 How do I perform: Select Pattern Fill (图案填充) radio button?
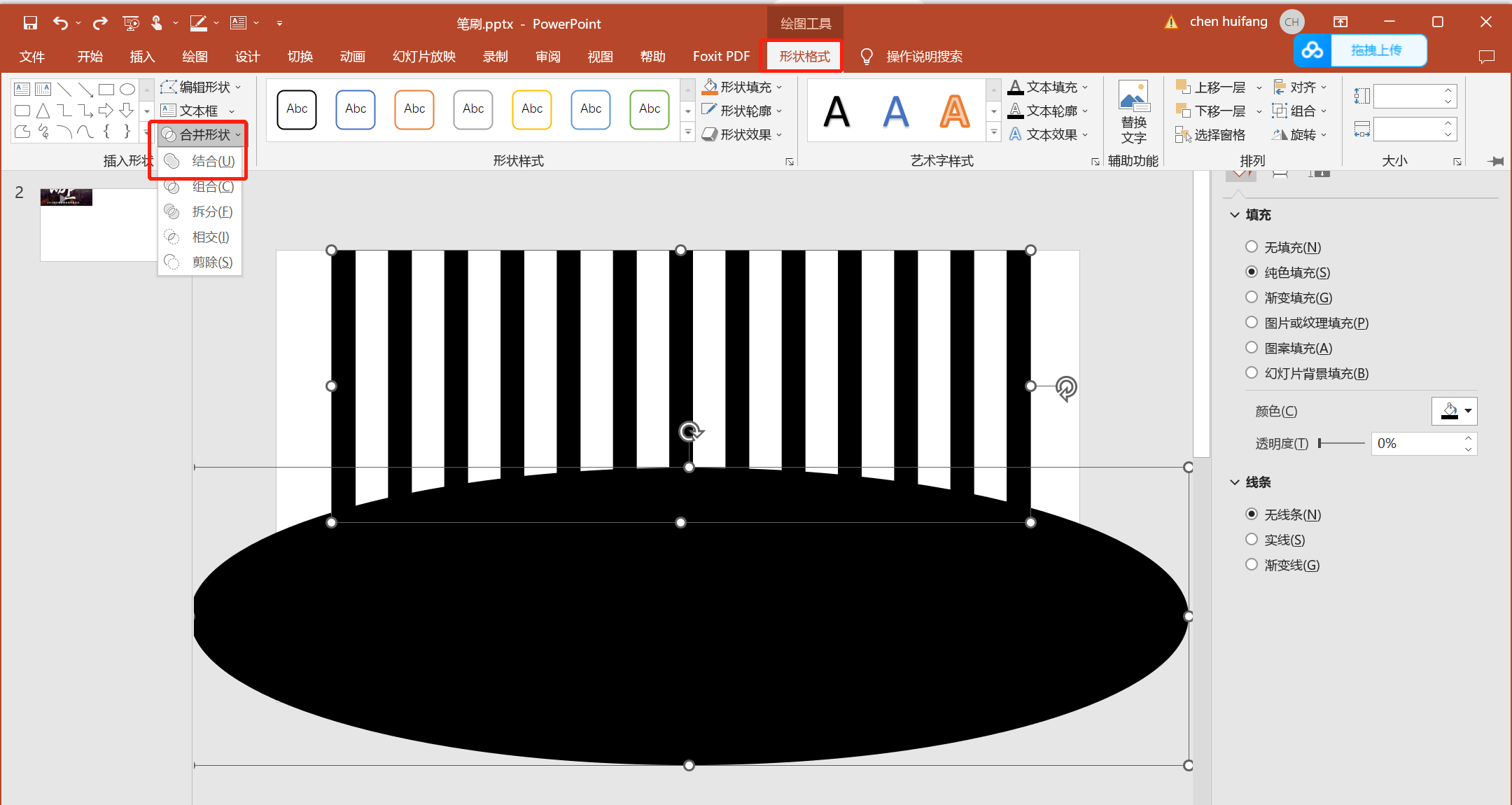click(1252, 347)
